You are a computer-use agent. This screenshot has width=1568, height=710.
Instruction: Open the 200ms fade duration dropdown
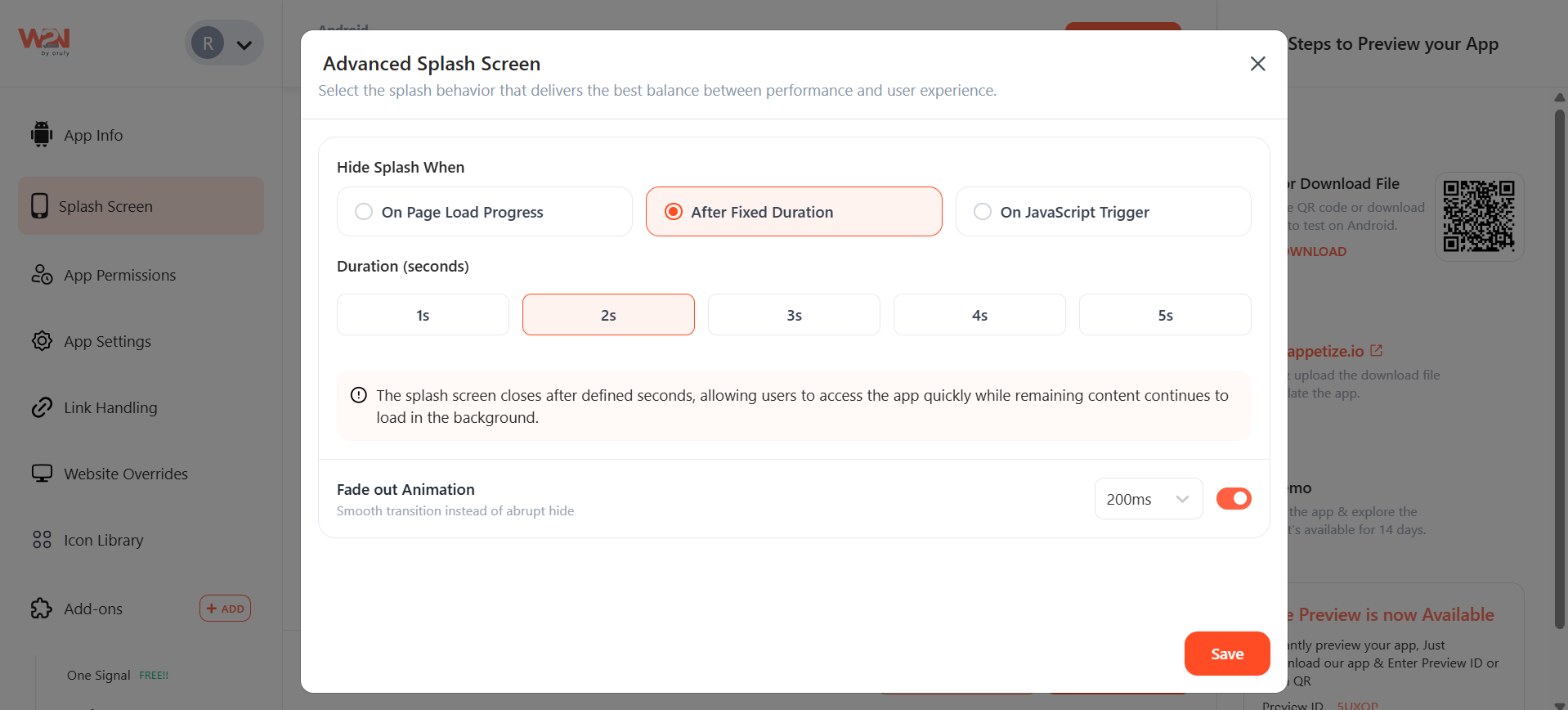coord(1148,499)
